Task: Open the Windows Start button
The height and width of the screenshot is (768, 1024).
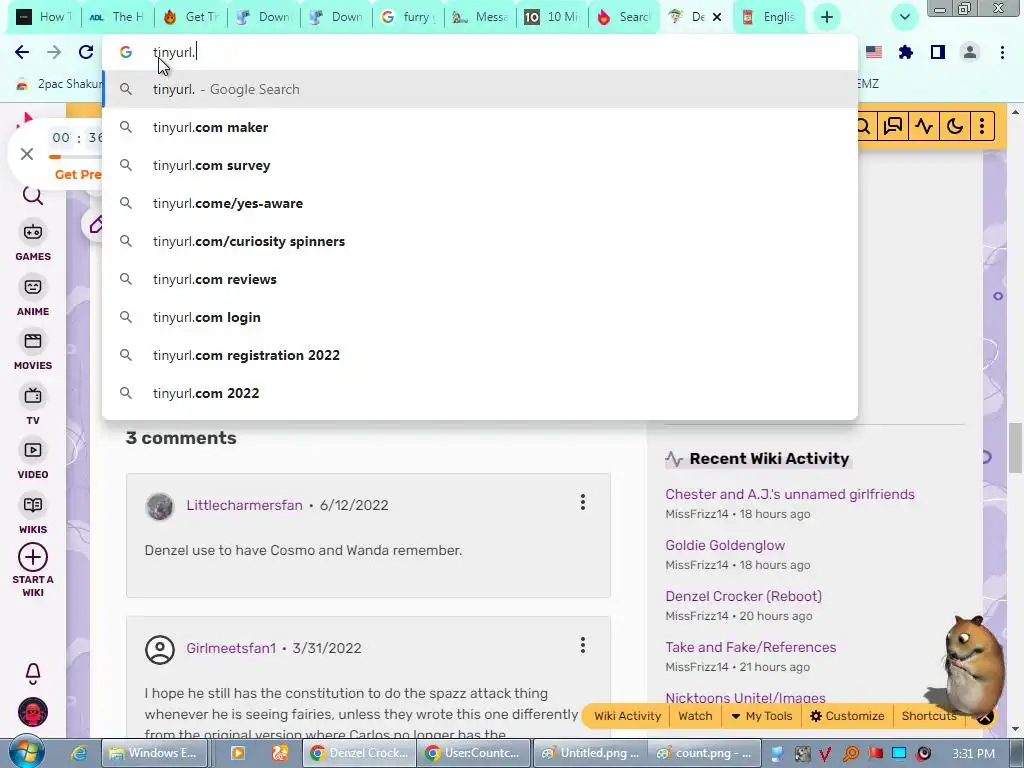Action: tap(26, 752)
